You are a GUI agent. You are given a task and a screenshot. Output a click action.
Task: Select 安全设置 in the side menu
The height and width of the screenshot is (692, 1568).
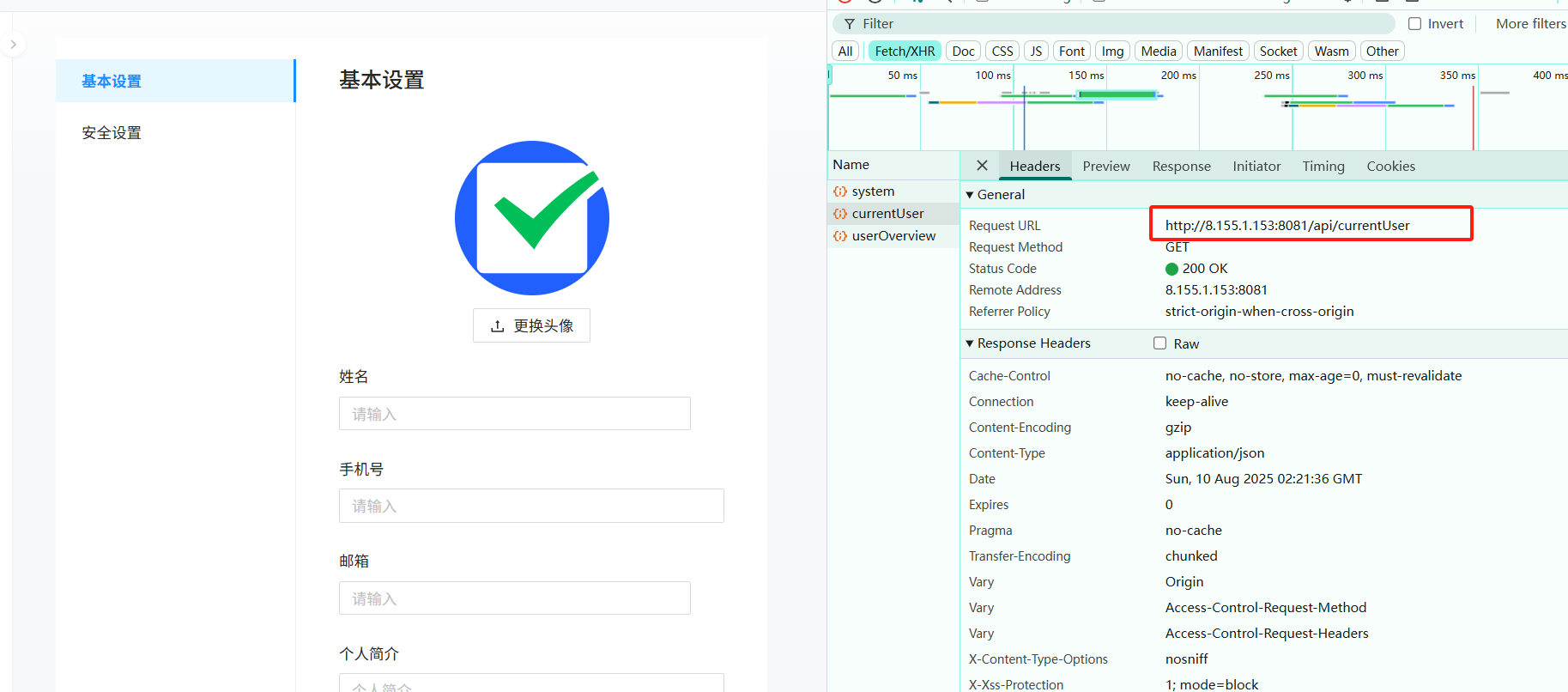click(175, 132)
